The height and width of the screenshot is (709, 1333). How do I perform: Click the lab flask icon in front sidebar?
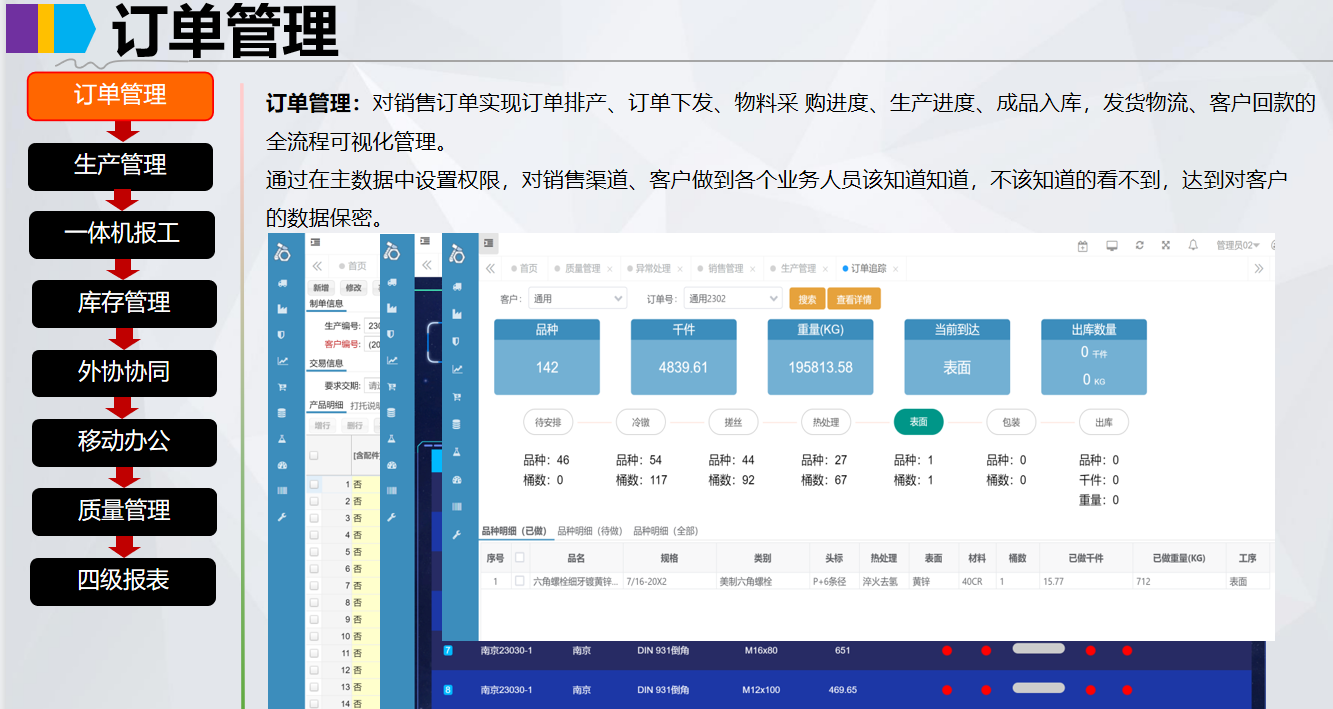457,453
